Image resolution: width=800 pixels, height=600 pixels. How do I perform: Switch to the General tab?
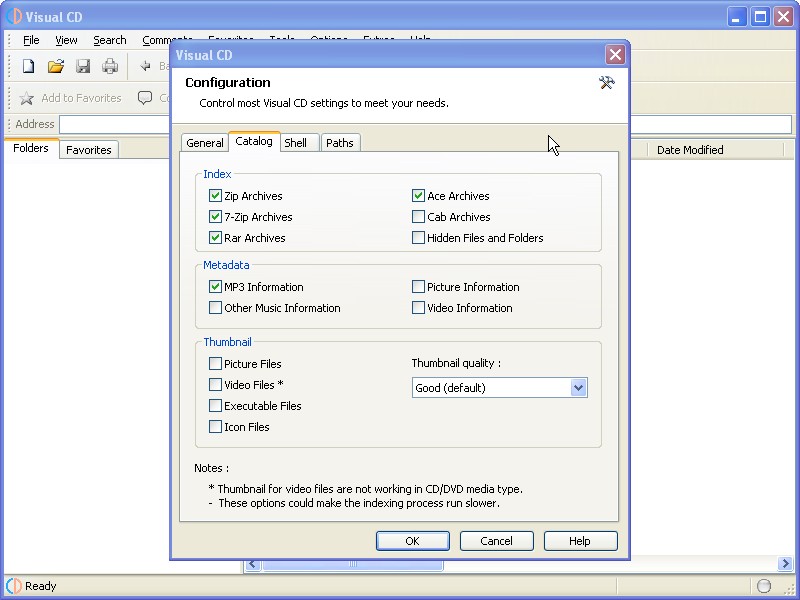(x=205, y=143)
